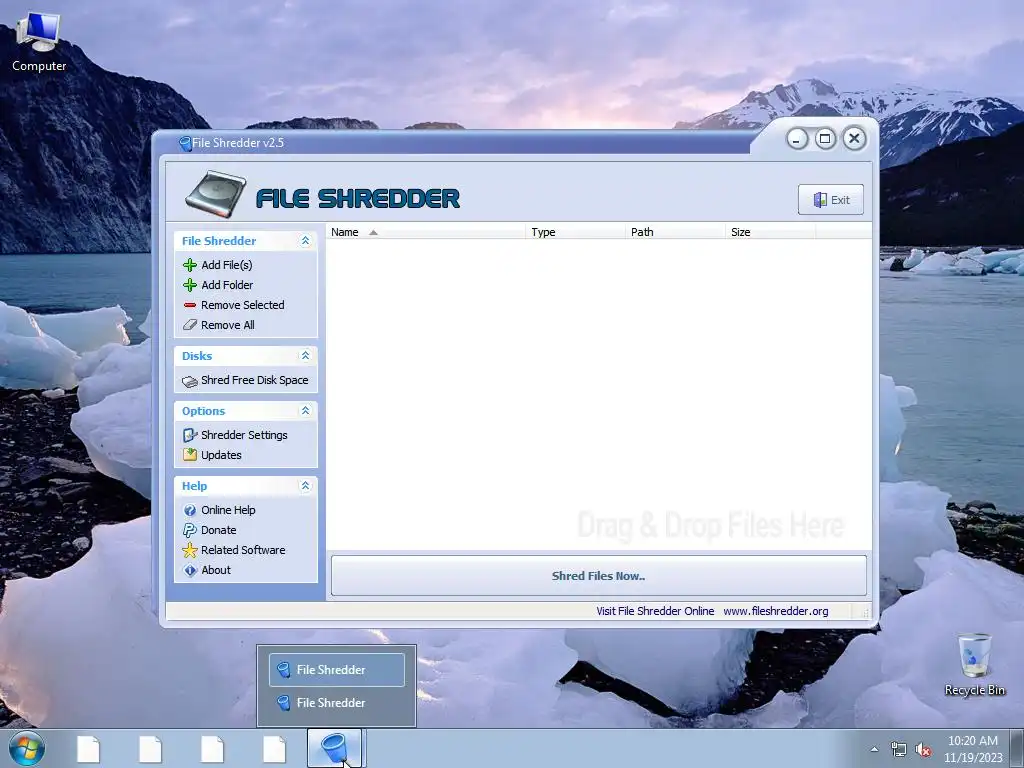Open the Online Help link
The width and height of the screenshot is (1024, 768).
click(228, 510)
